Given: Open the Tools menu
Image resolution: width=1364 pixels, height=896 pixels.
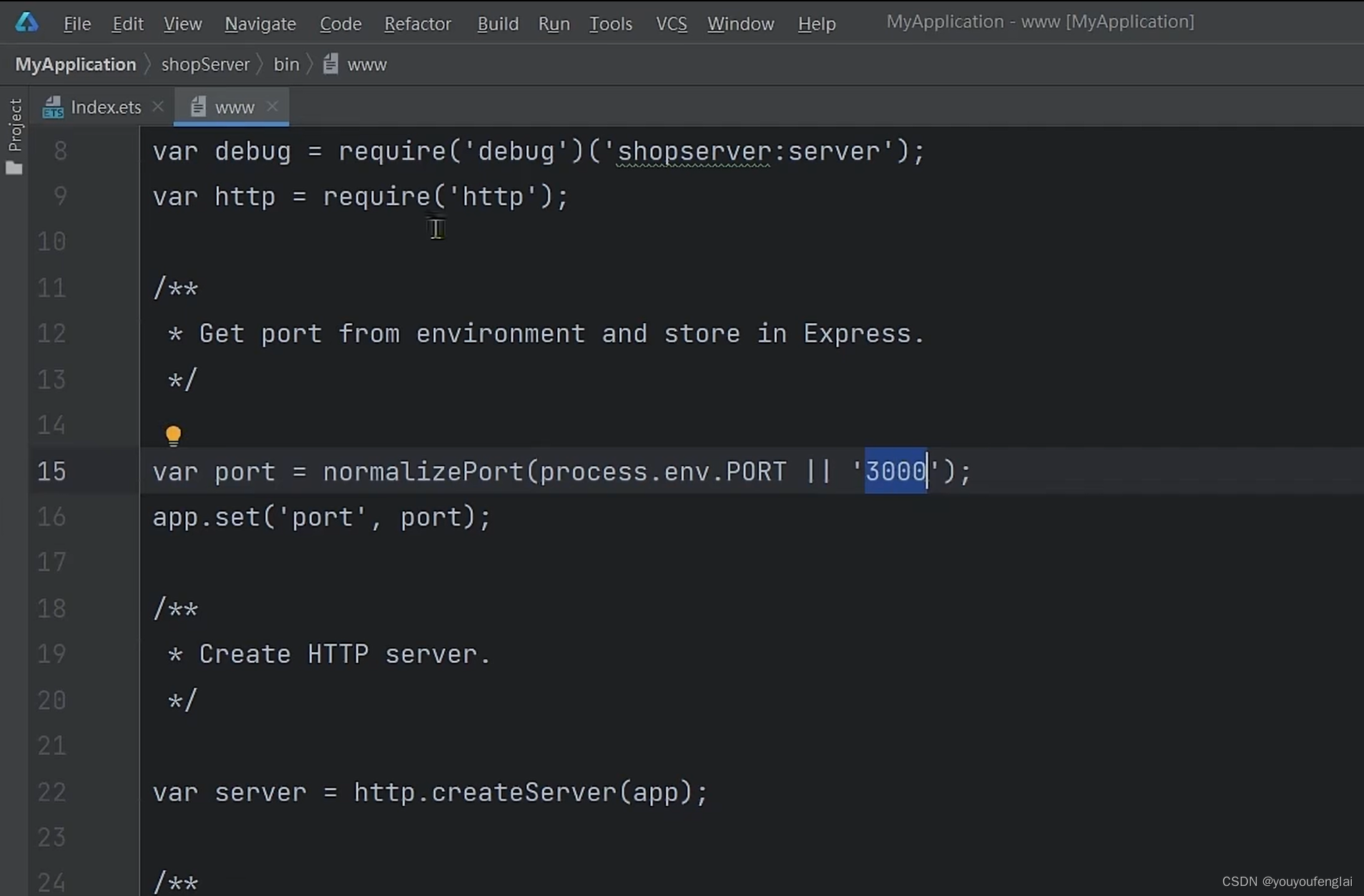Looking at the screenshot, I should coord(611,24).
